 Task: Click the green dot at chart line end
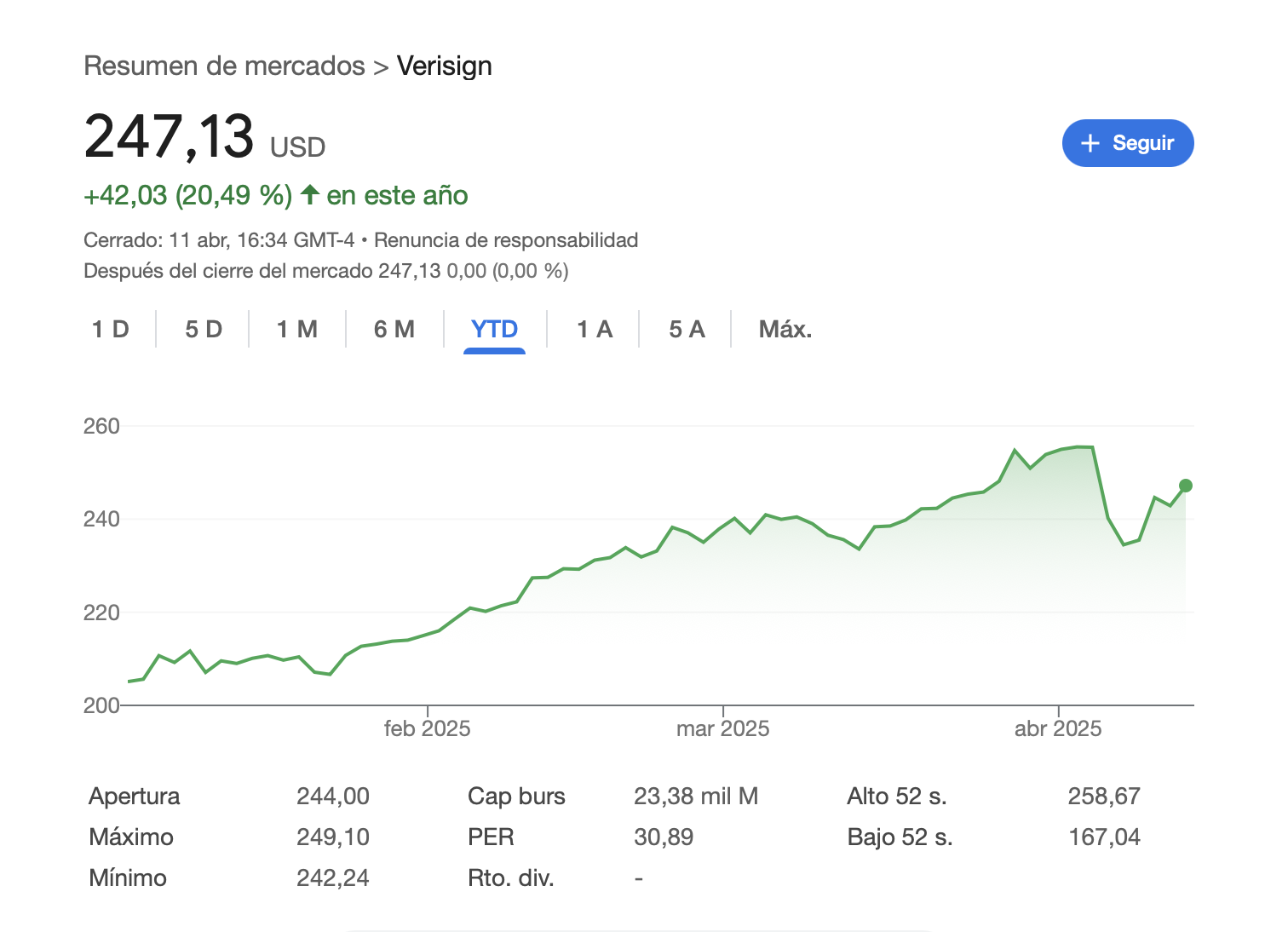[1186, 486]
